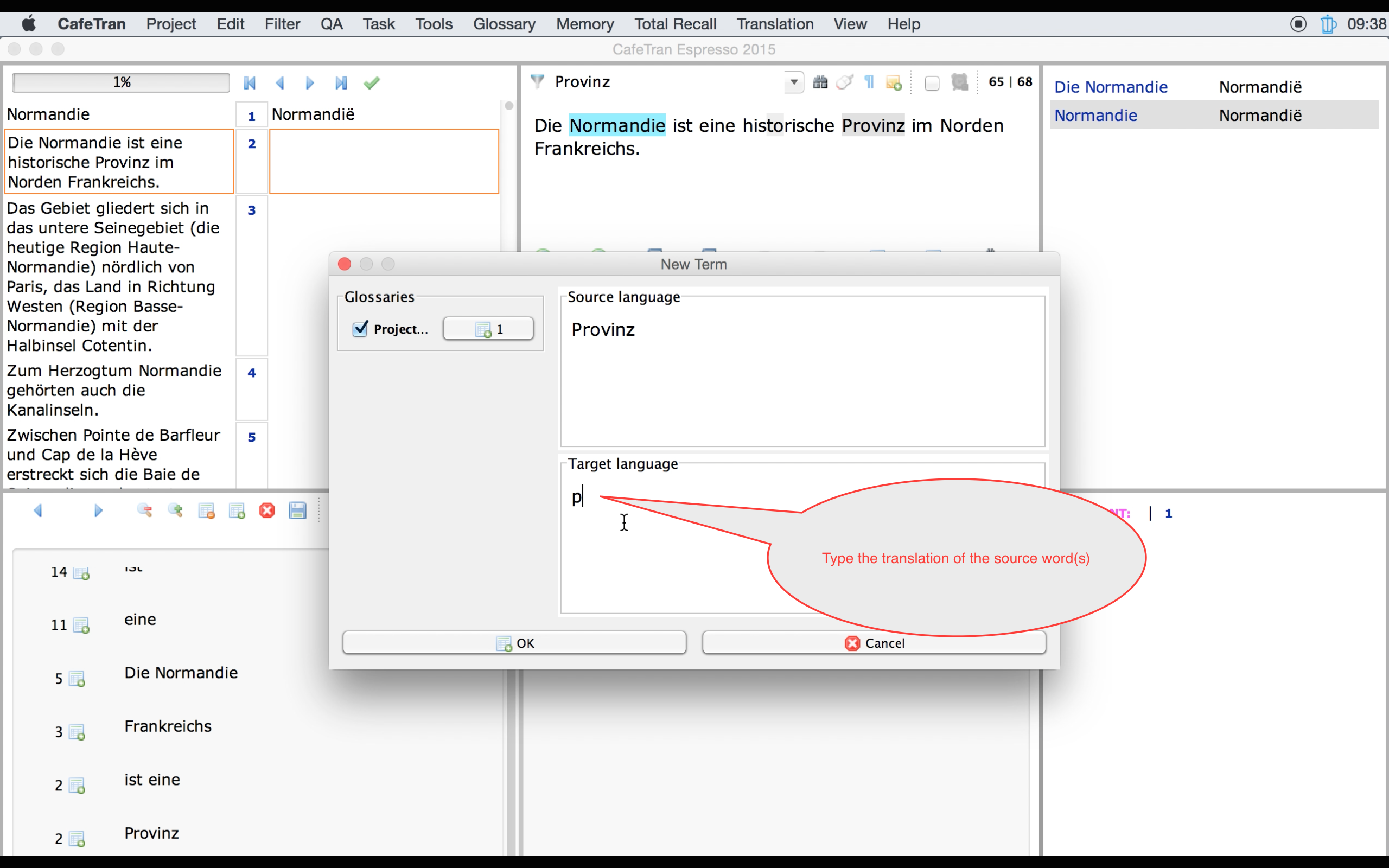
Task: Tick the empty checkbox in search toolbar
Action: click(x=932, y=83)
